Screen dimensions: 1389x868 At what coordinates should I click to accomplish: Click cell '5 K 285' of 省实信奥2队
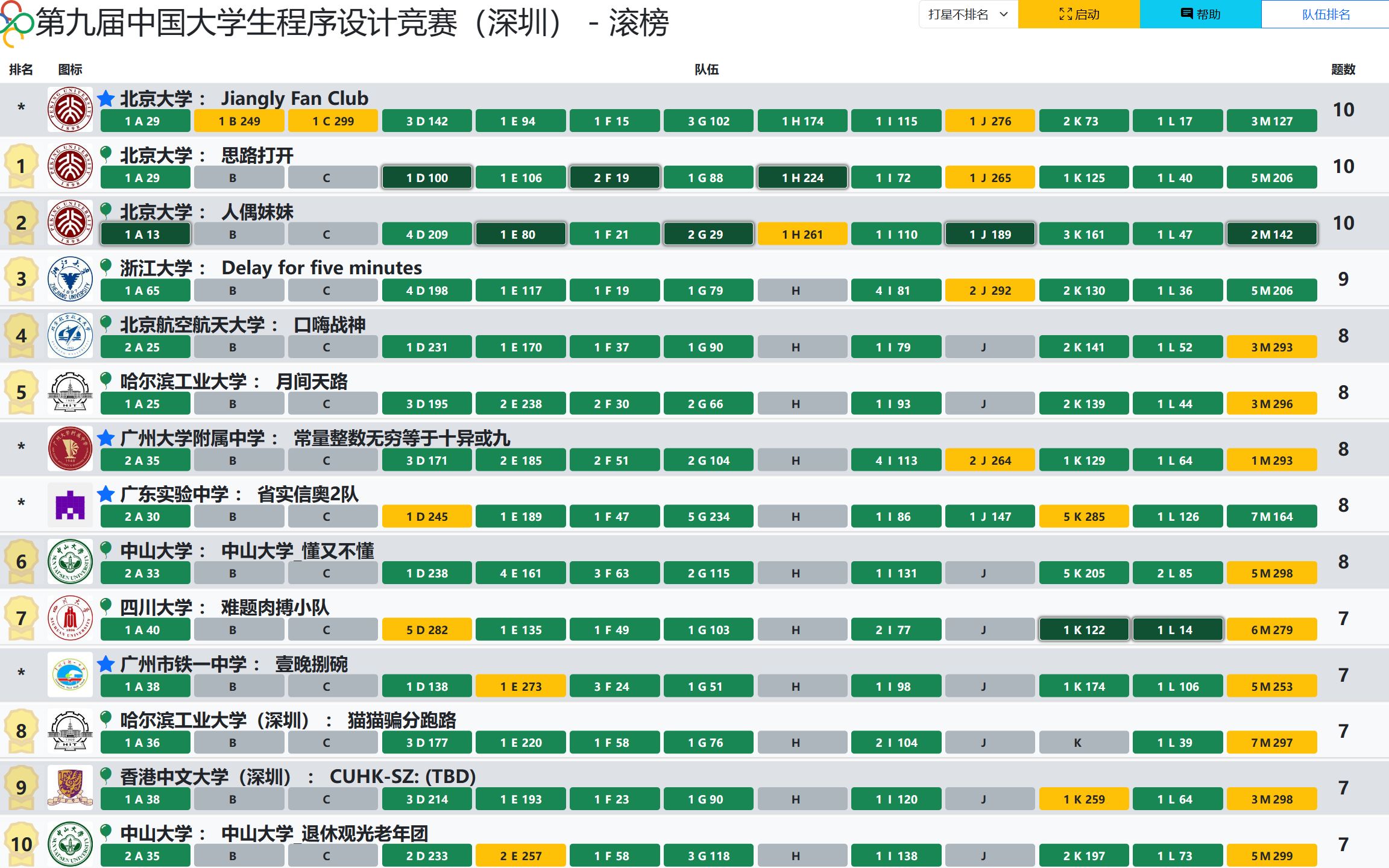(1083, 517)
